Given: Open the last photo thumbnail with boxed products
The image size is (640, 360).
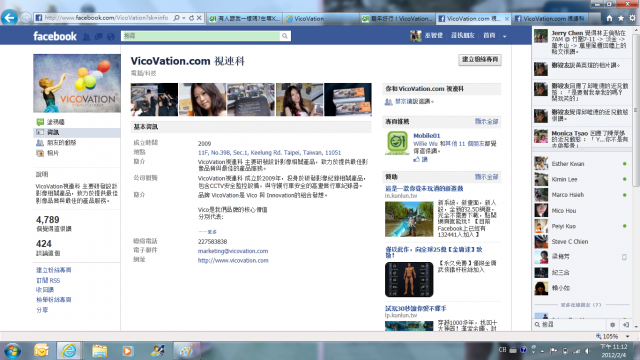Looking at the screenshot, I should (348, 100).
